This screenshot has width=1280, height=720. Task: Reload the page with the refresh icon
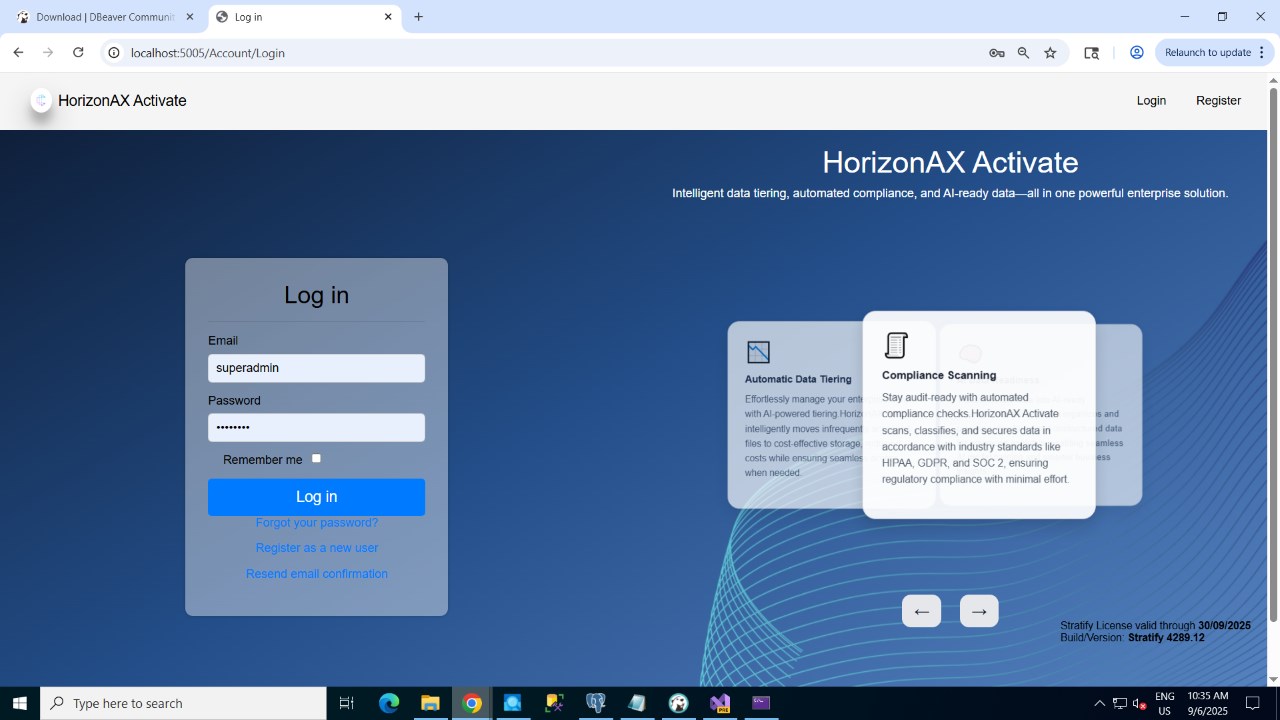click(x=78, y=53)
